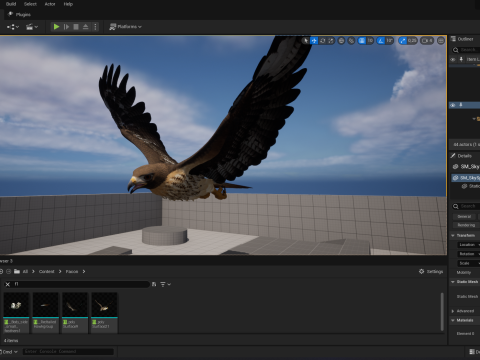Screen dimensions: 480x360
Task: Select the fourth asset thumbnail with flying hawk
Action: (104, 313)
